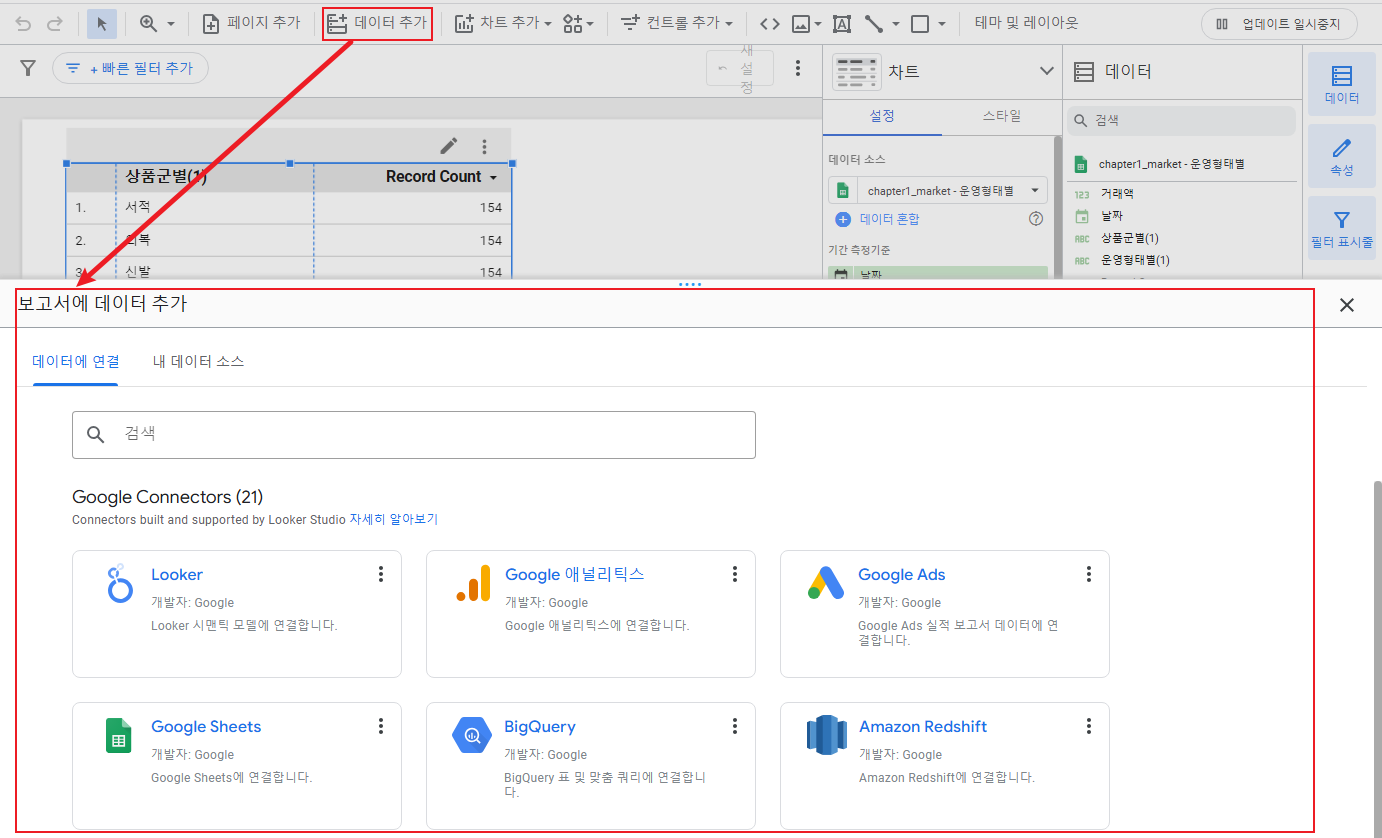Choose the Amazon Redshift connector
The image size is (1382, 838).
[x=945, y=766]
